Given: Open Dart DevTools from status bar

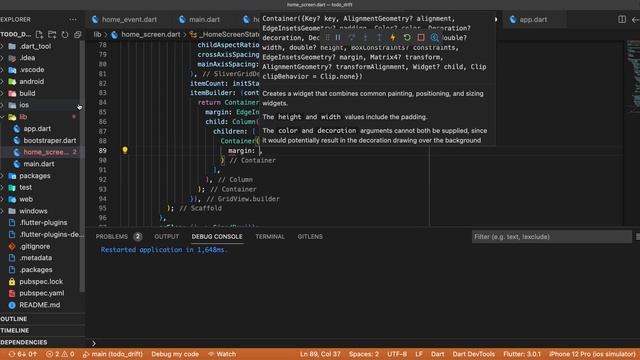Looking at the screenshot, I should pos(473,354).
